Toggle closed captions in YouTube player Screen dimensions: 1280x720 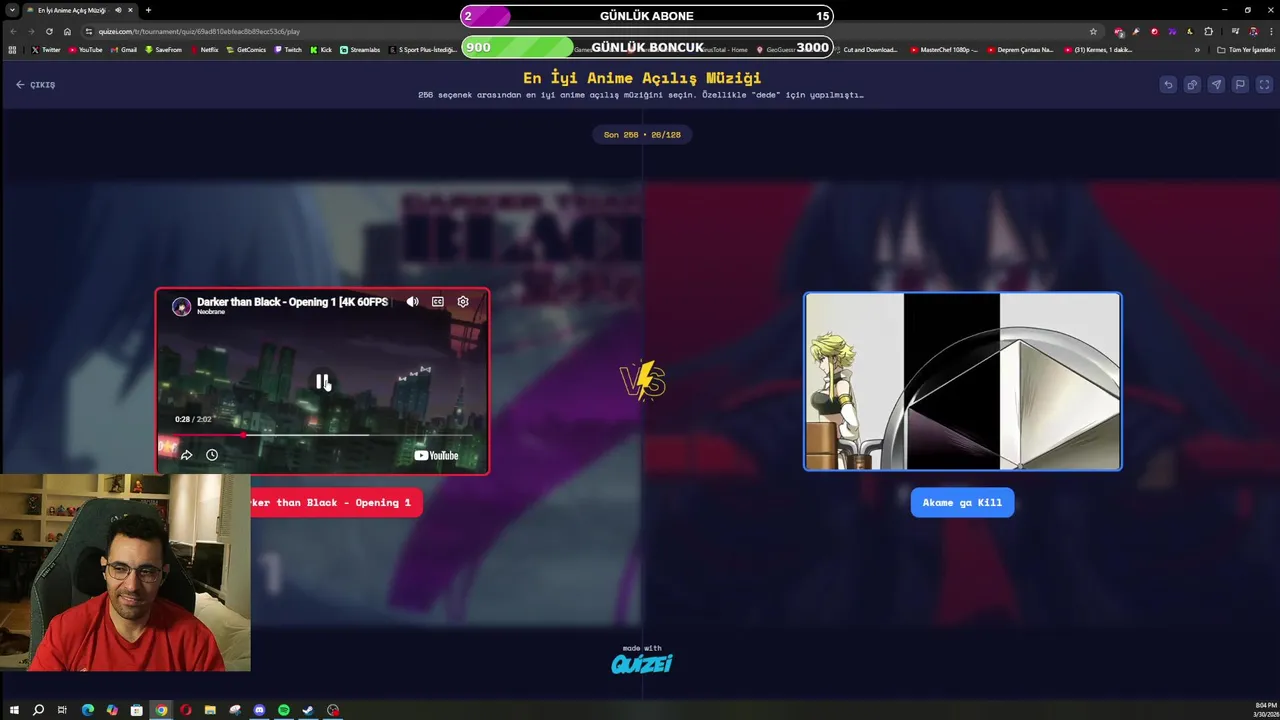pos(437,301)
